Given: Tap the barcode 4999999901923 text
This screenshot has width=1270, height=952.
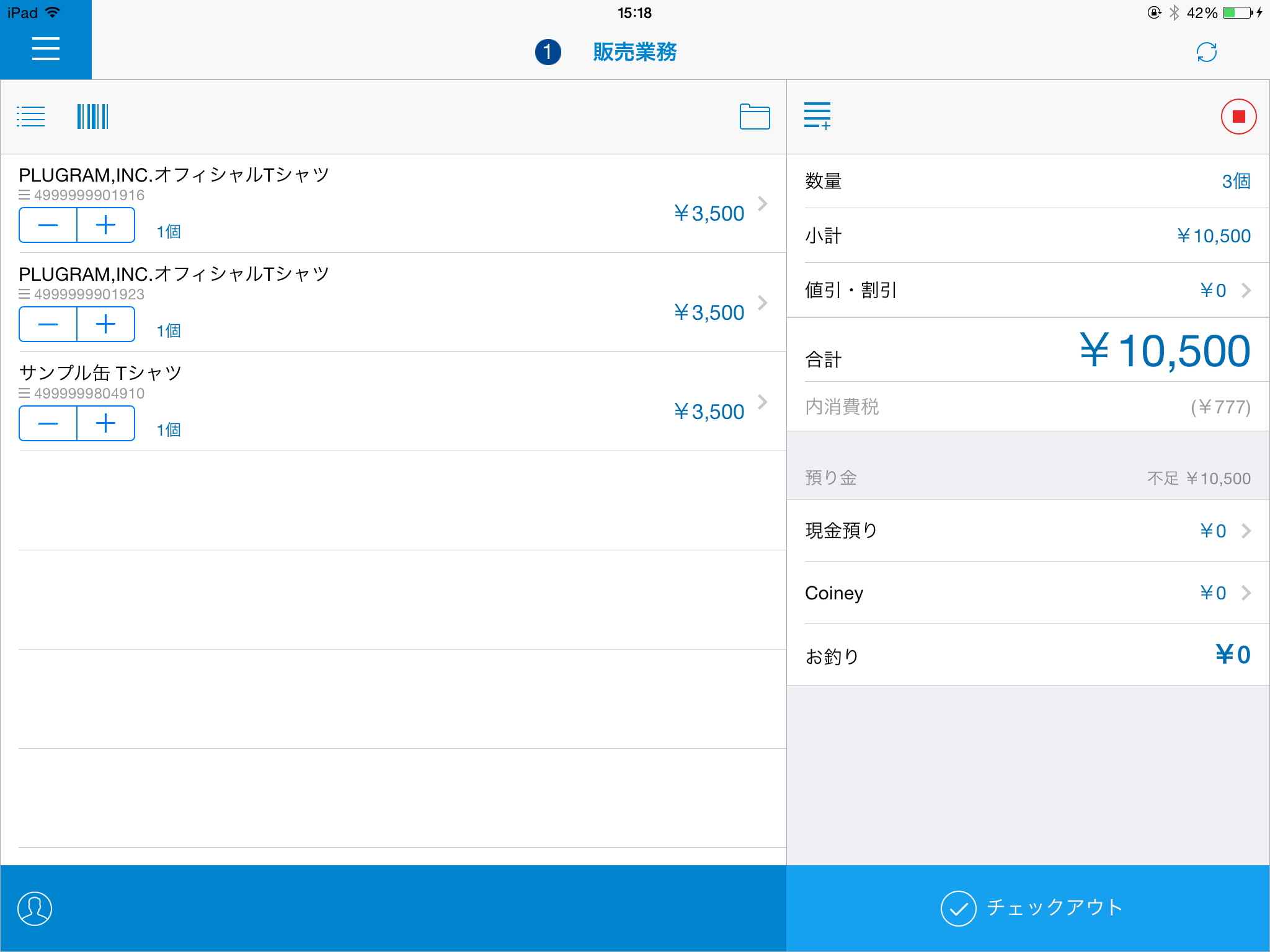Looking at the screenshot, I should 89,294.
